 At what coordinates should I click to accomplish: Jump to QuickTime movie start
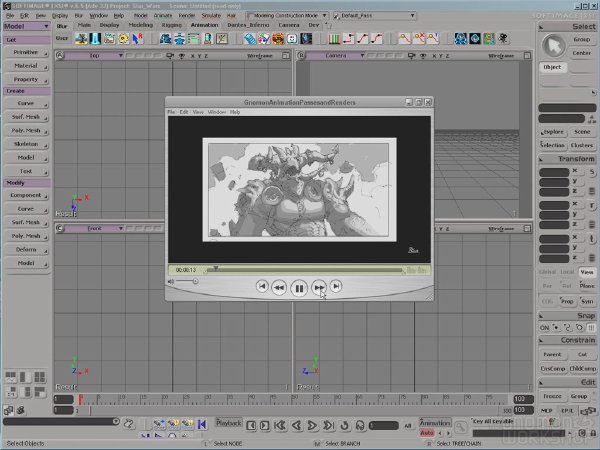tap(262, 286)
